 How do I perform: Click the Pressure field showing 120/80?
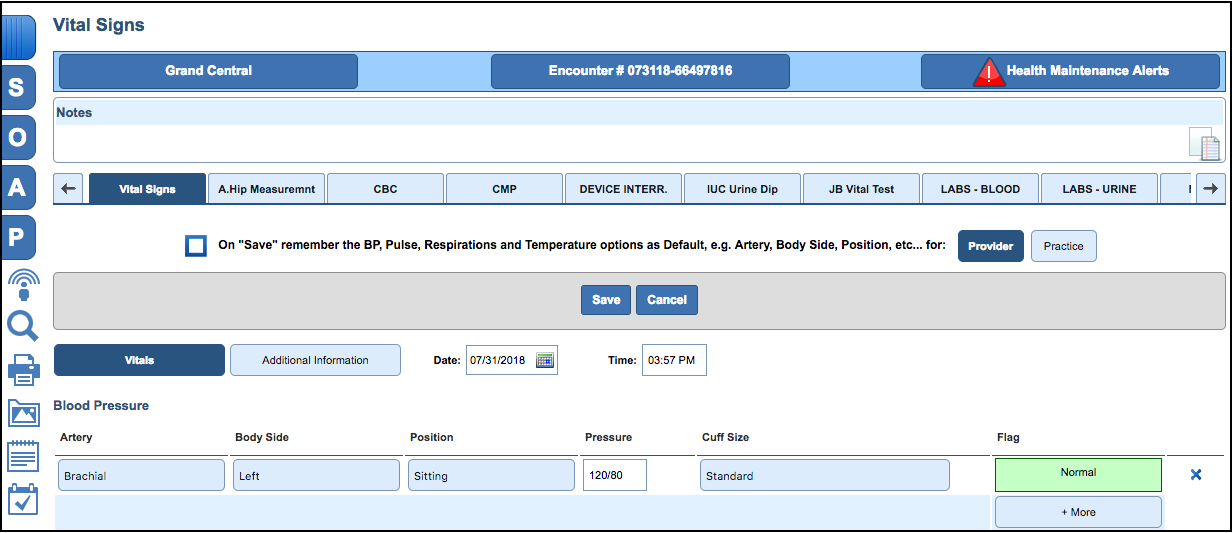(614, 476)
